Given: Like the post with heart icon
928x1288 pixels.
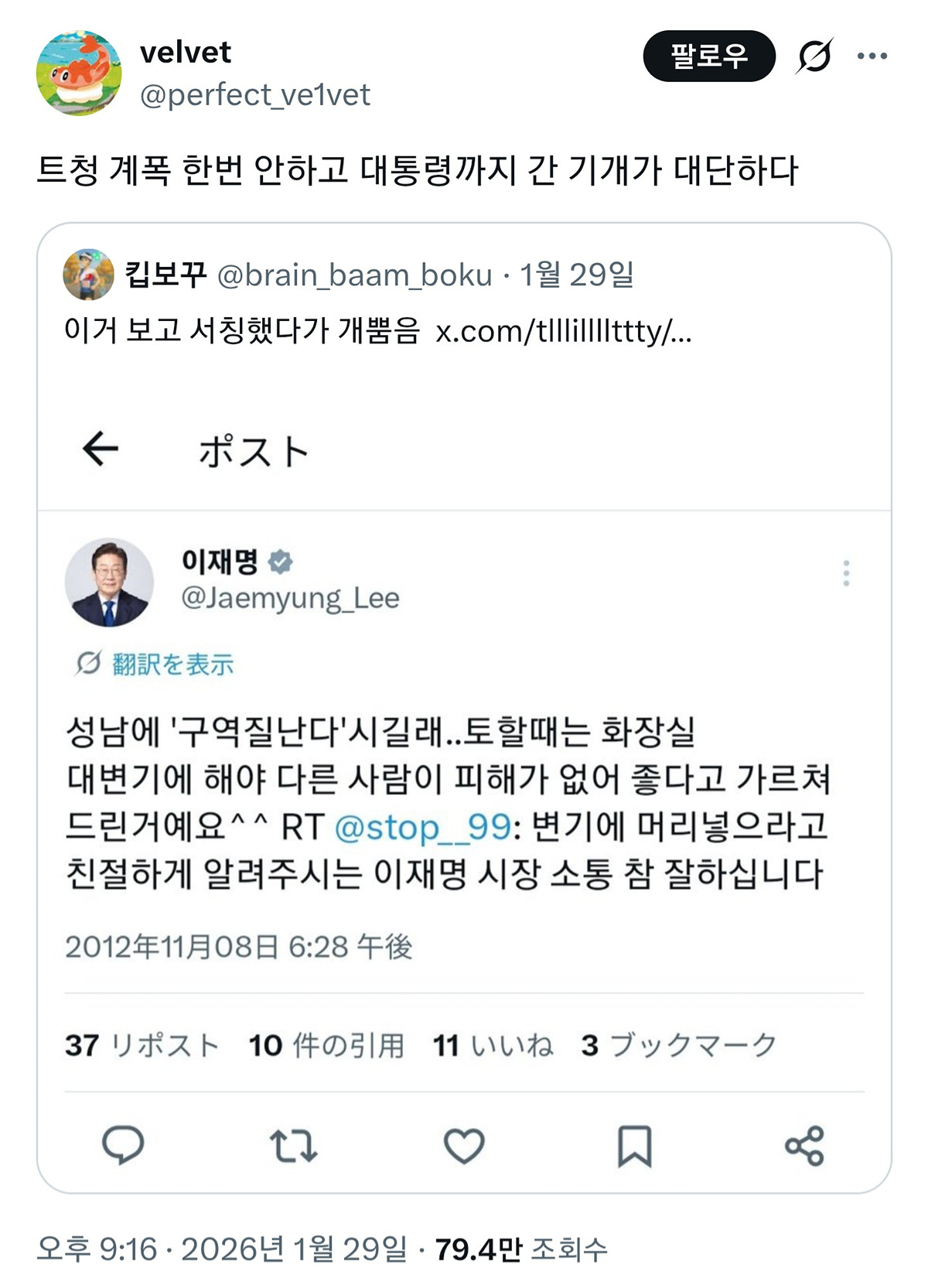Looking at the screenshot, I should click(463, 1146).
